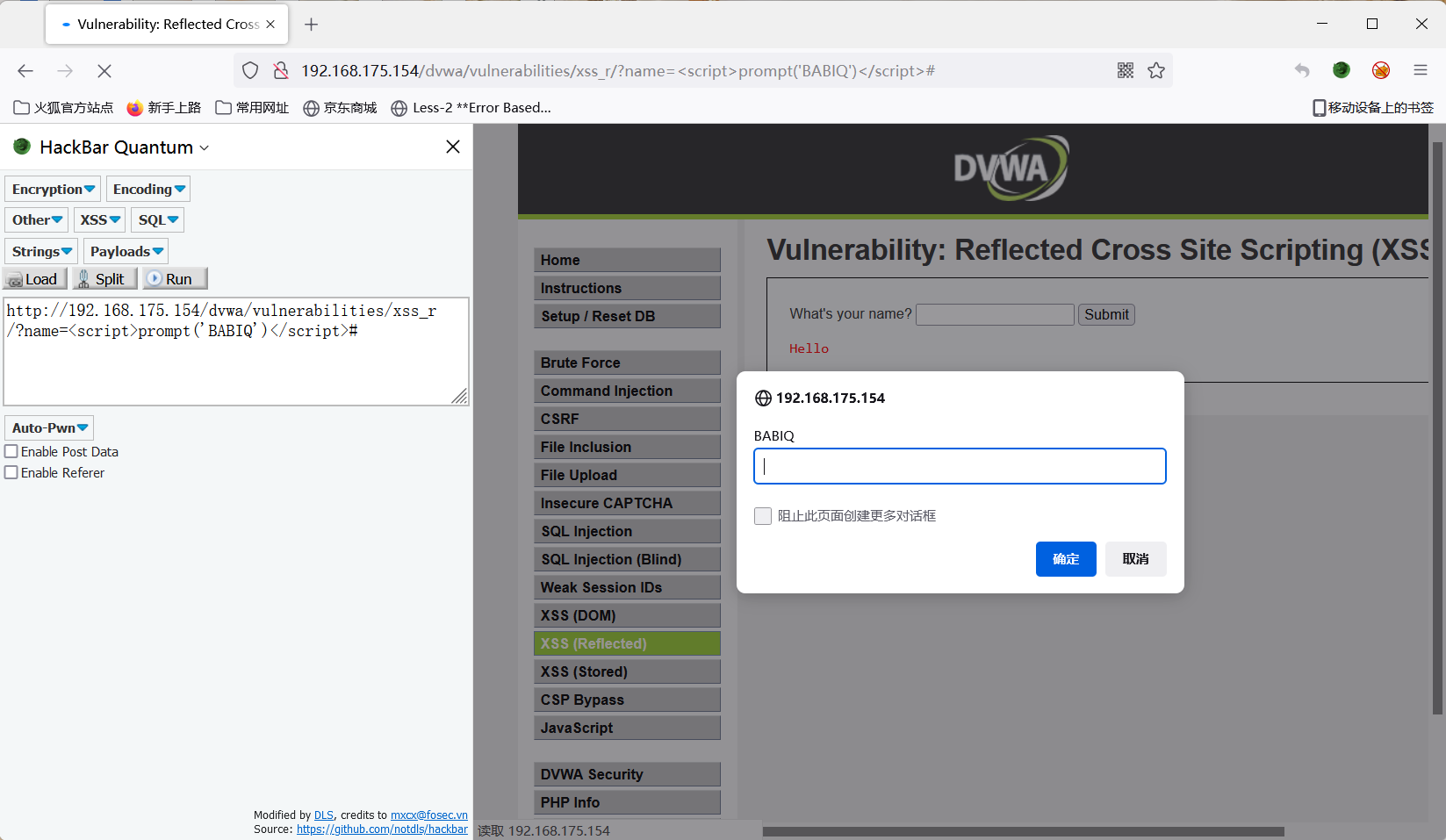Open mobile device bookmarks folder
Viewport: 1446px width, 840px height.
point(1373,107)
